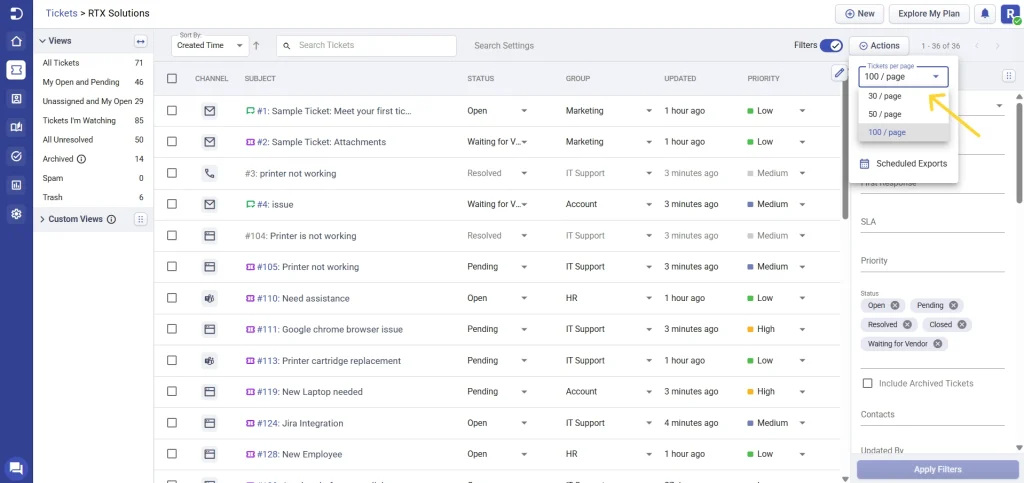Image resolution: width=1024 pixels, height=483 pixels.
Task: Click the app logo at top left
Action: [x=16, y=13]
